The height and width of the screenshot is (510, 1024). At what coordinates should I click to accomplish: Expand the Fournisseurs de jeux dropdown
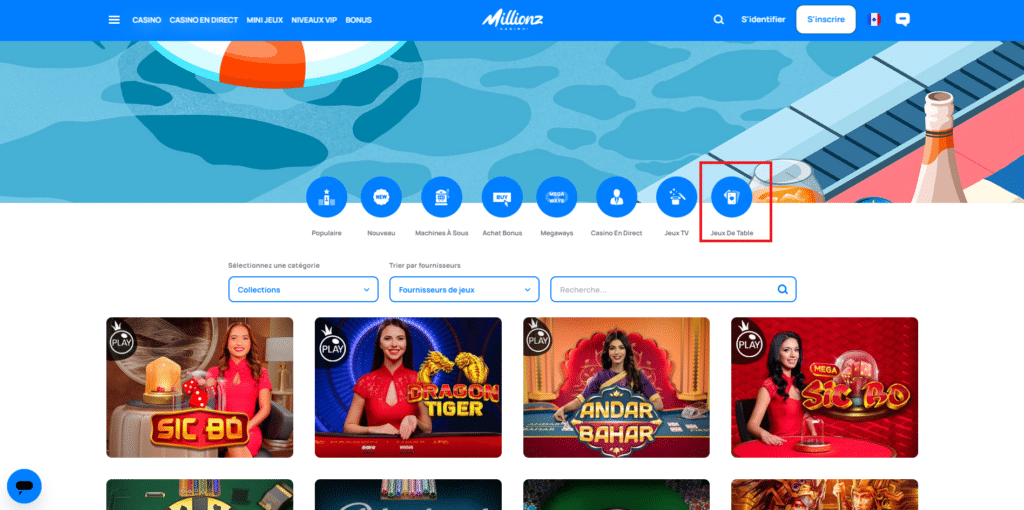click(x=464, y=289)
